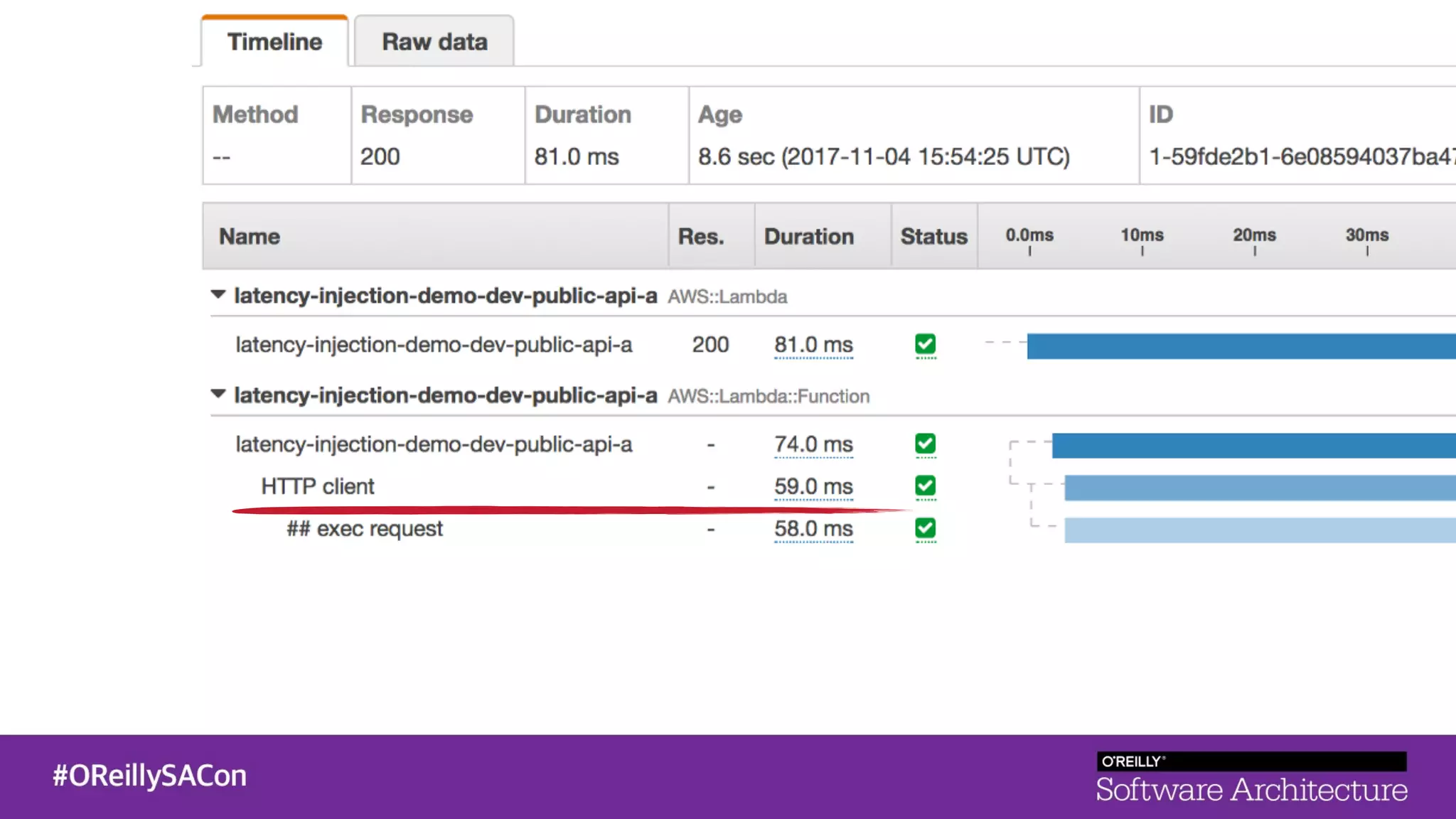
Task: Click the light blue exec request timeline bar
Action: (x=1259, y=530)
